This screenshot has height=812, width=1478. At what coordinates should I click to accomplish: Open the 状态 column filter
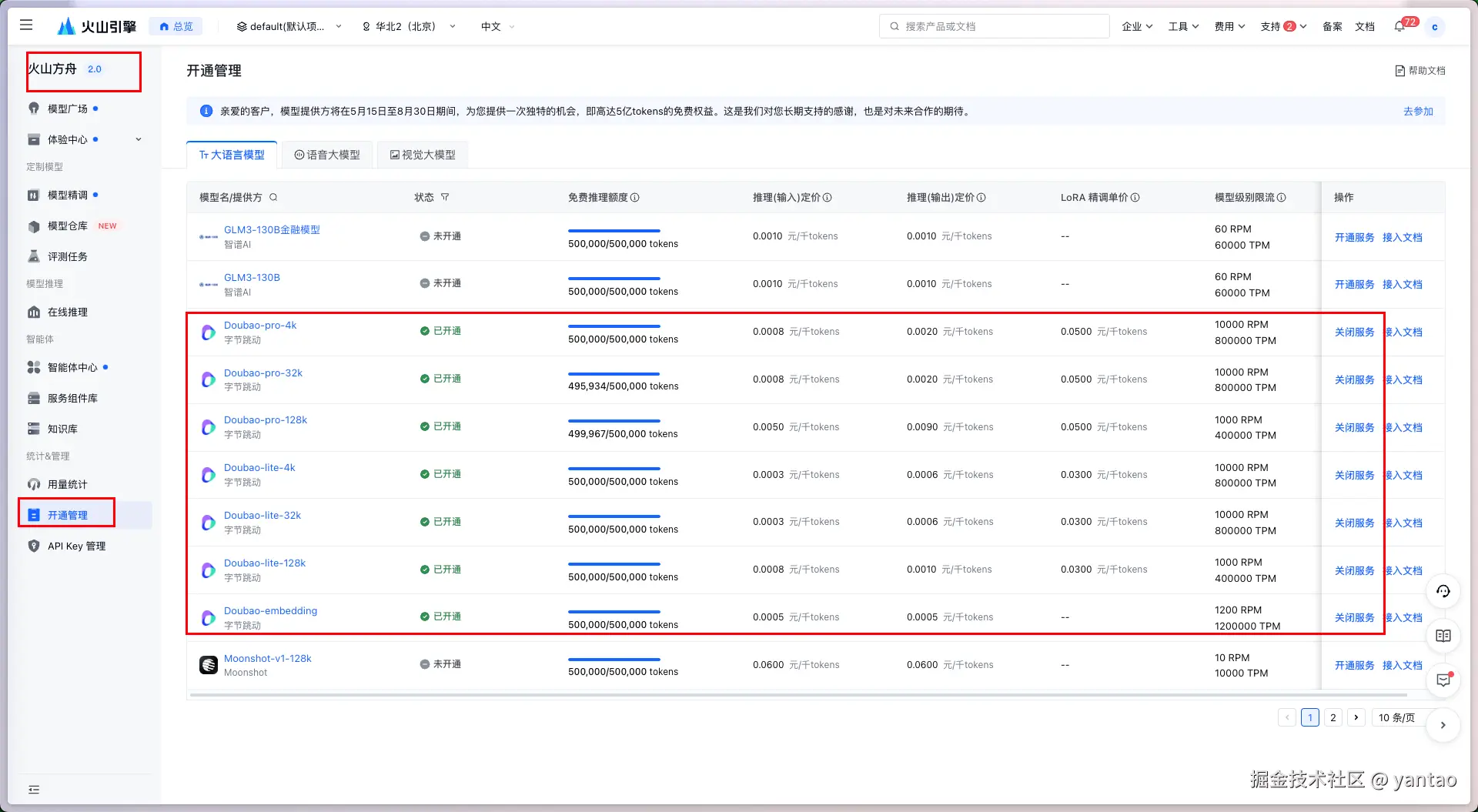click(445, 198)
